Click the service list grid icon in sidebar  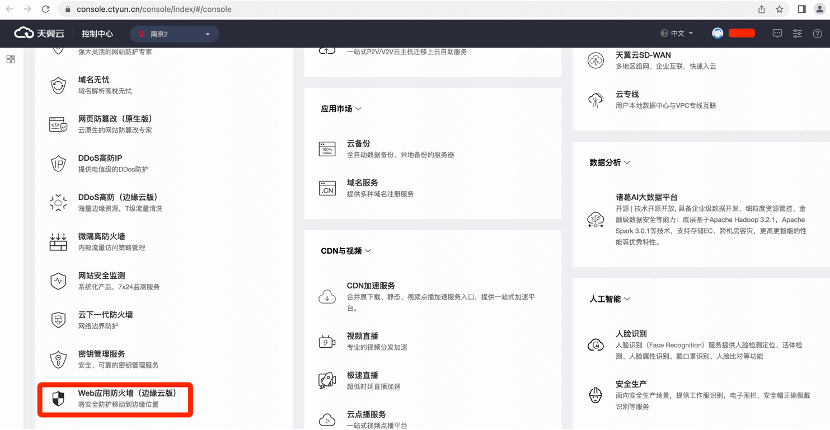(11, 59)
